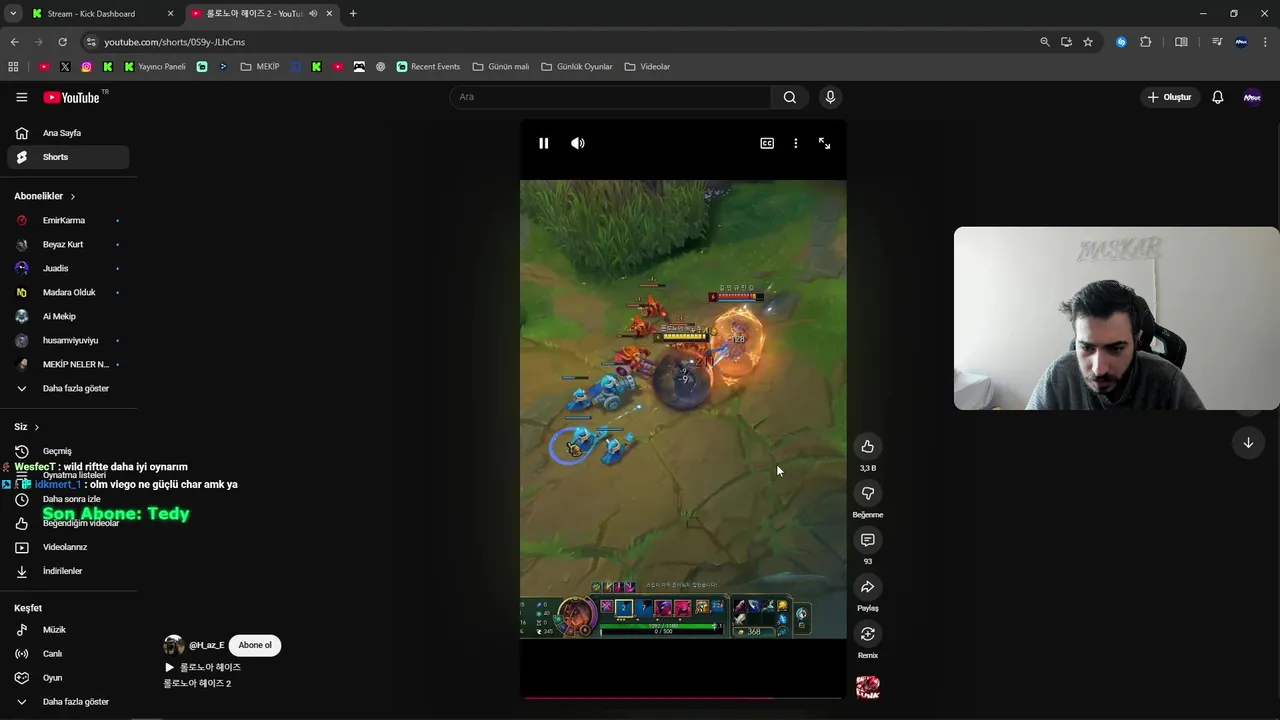1280x720 pixels.
Task: Click the Oluştur create button
Action: click(1170, 97)
